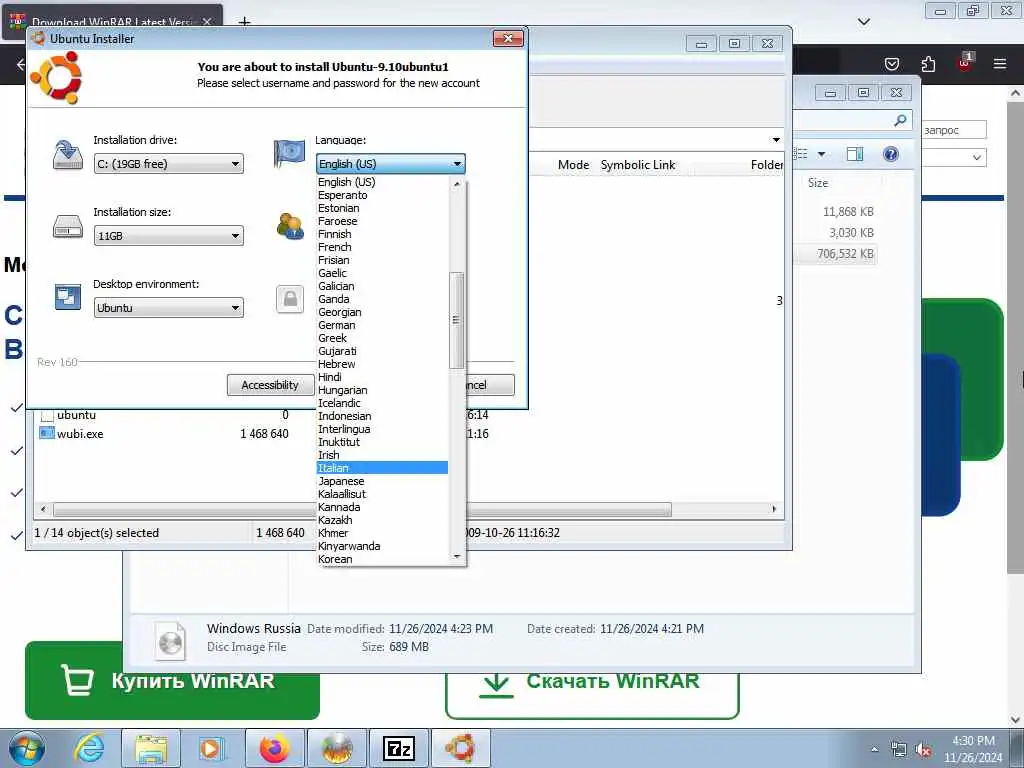Open Firefox list all tabs chevron
Screen dimensions: 1024x768
864,22
